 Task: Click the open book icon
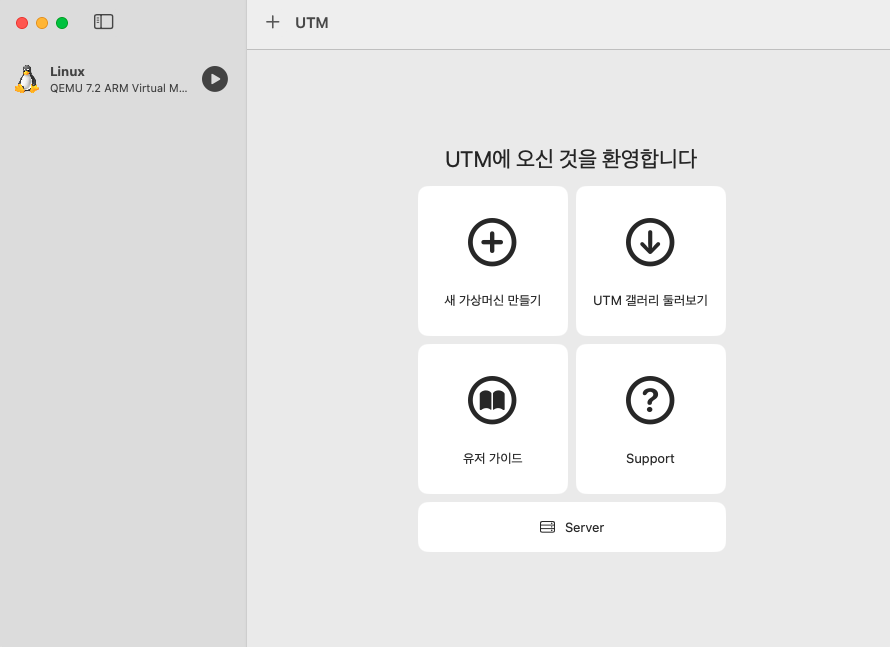(492, 400)
